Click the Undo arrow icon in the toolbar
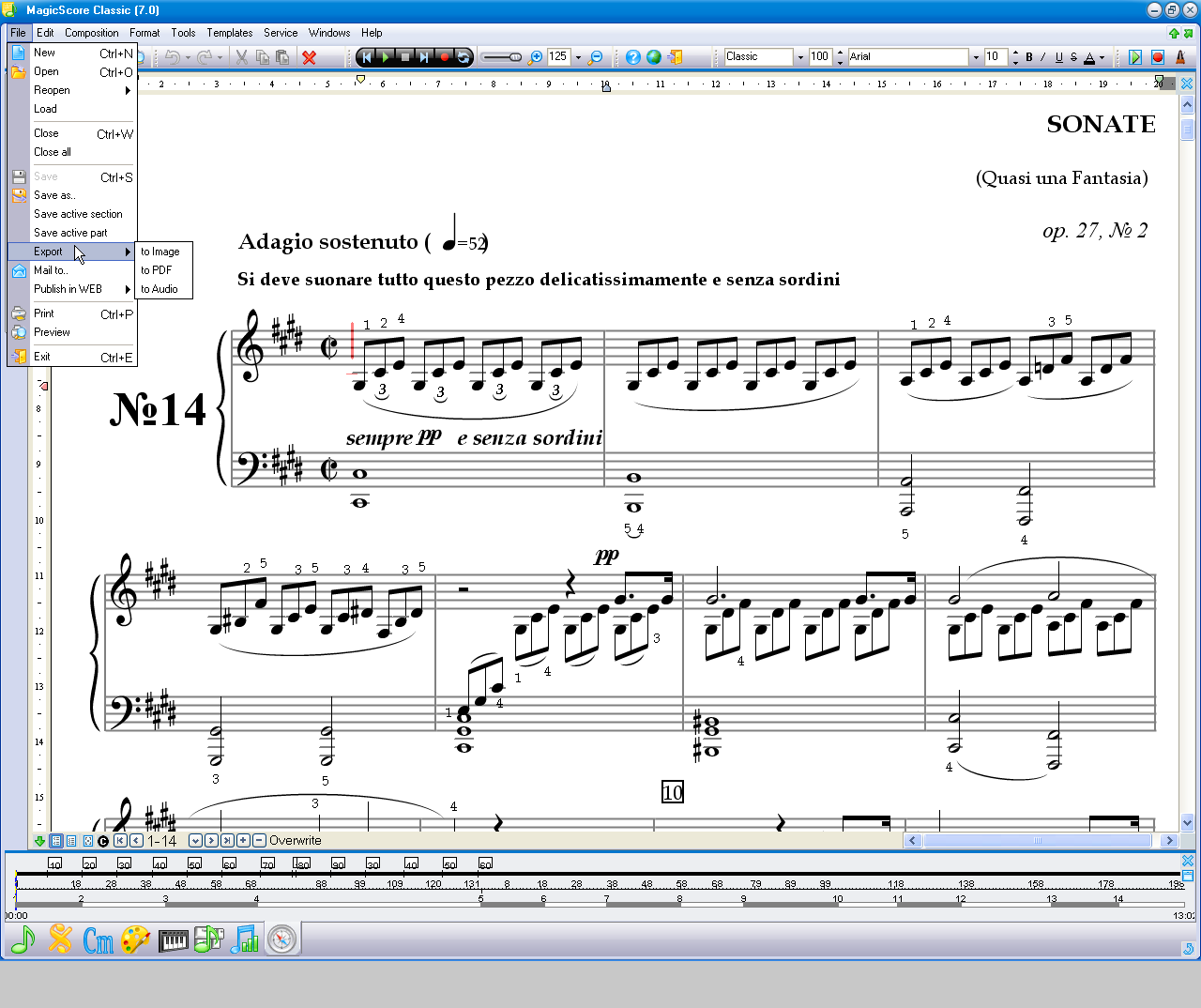Screen dimensions: 1201x1008 (x=171, y=57)
